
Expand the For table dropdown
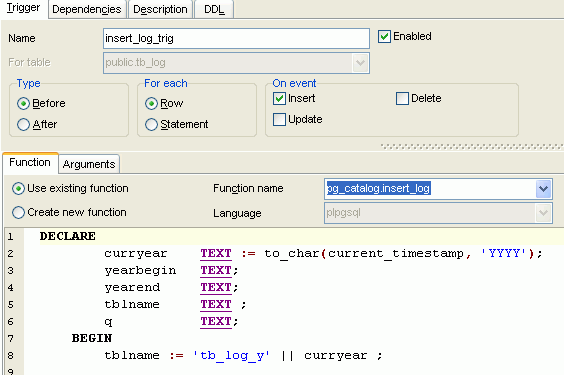click(360, 63)
